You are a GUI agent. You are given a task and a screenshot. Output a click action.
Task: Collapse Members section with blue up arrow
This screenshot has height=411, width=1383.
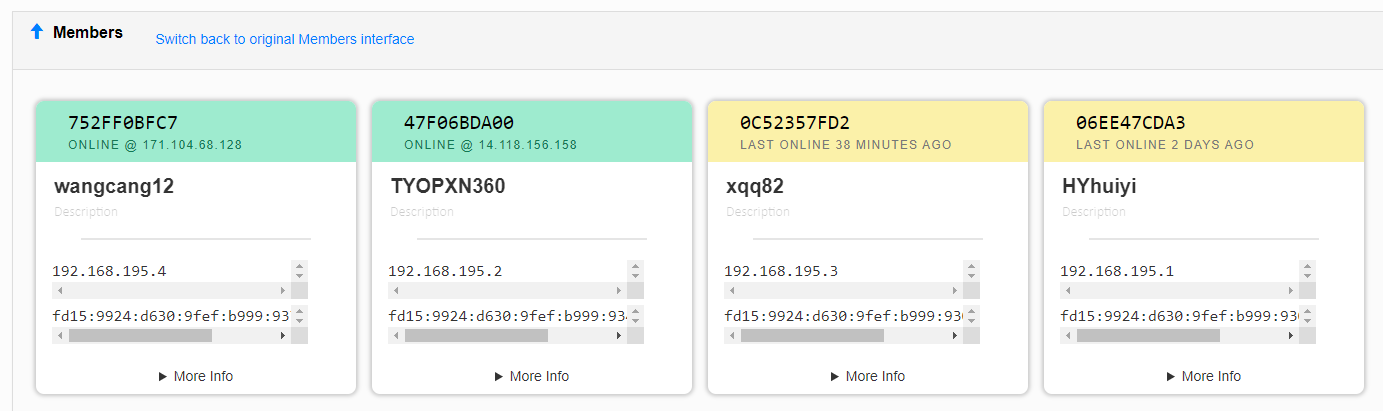pyautogui.click(x=37, y=32)
